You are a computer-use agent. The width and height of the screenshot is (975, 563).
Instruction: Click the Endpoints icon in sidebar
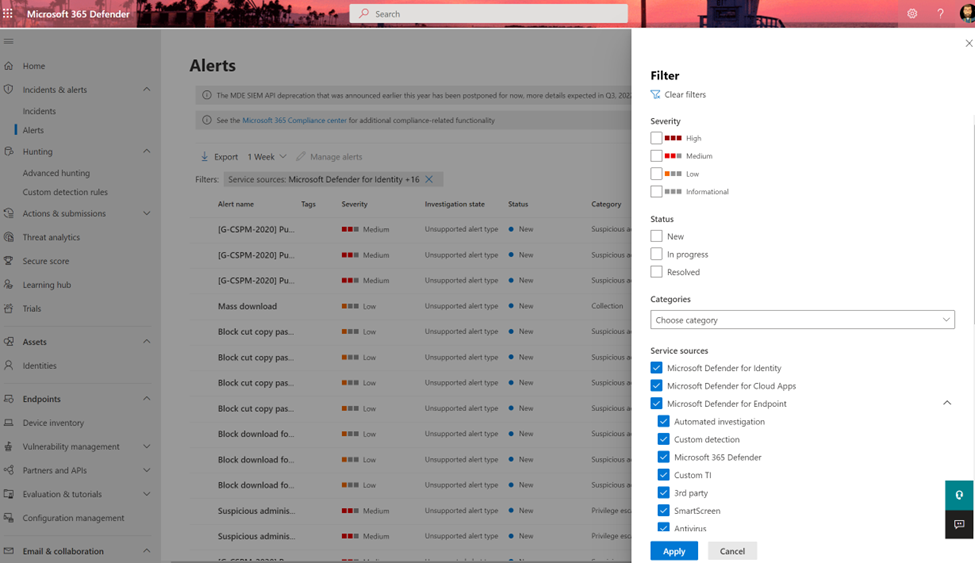click(8, 399)
